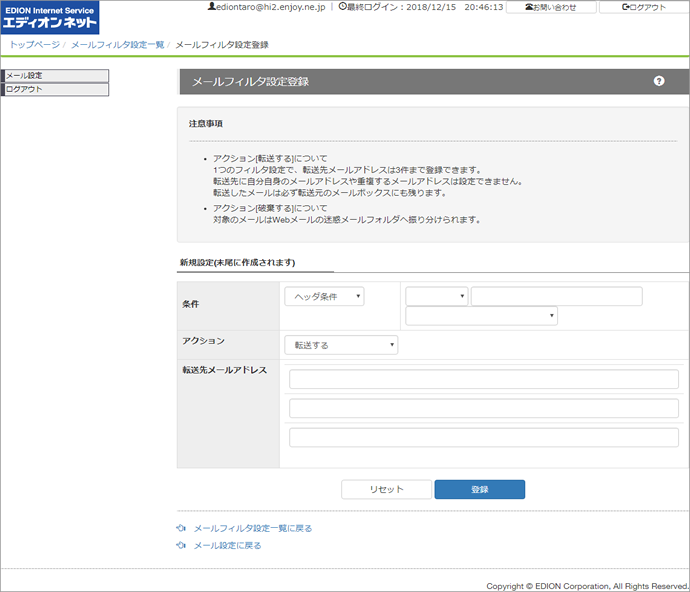Image resolution: width=690 pixels, height=592 pixels.
Task: Open メールフィルタ設定一覧 breadcrumb link
Action: pos(117,44)
